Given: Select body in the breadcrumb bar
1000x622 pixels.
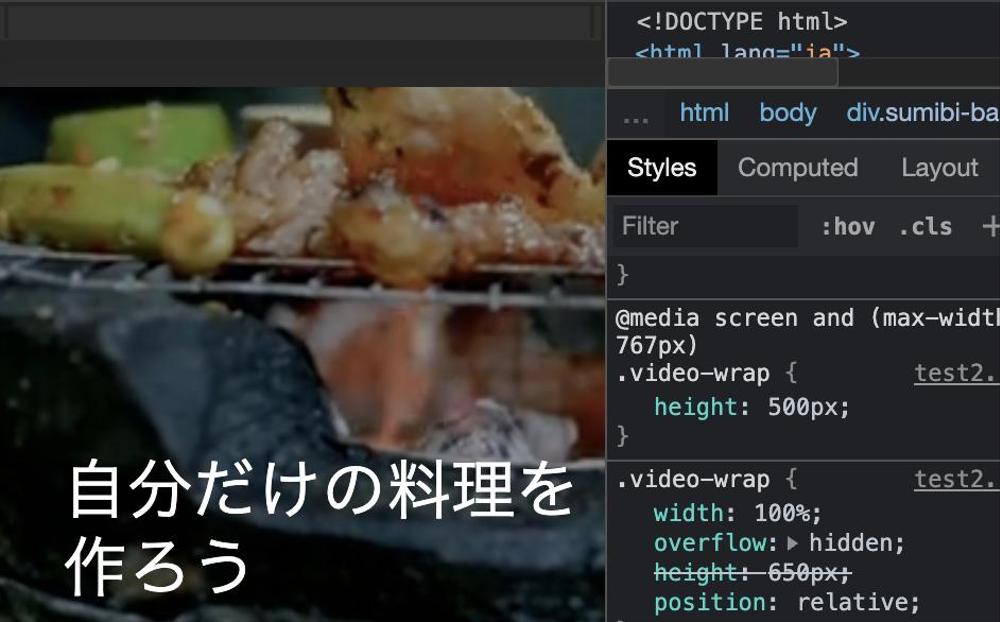Looking at the screenshot, I should click(787, 113).
